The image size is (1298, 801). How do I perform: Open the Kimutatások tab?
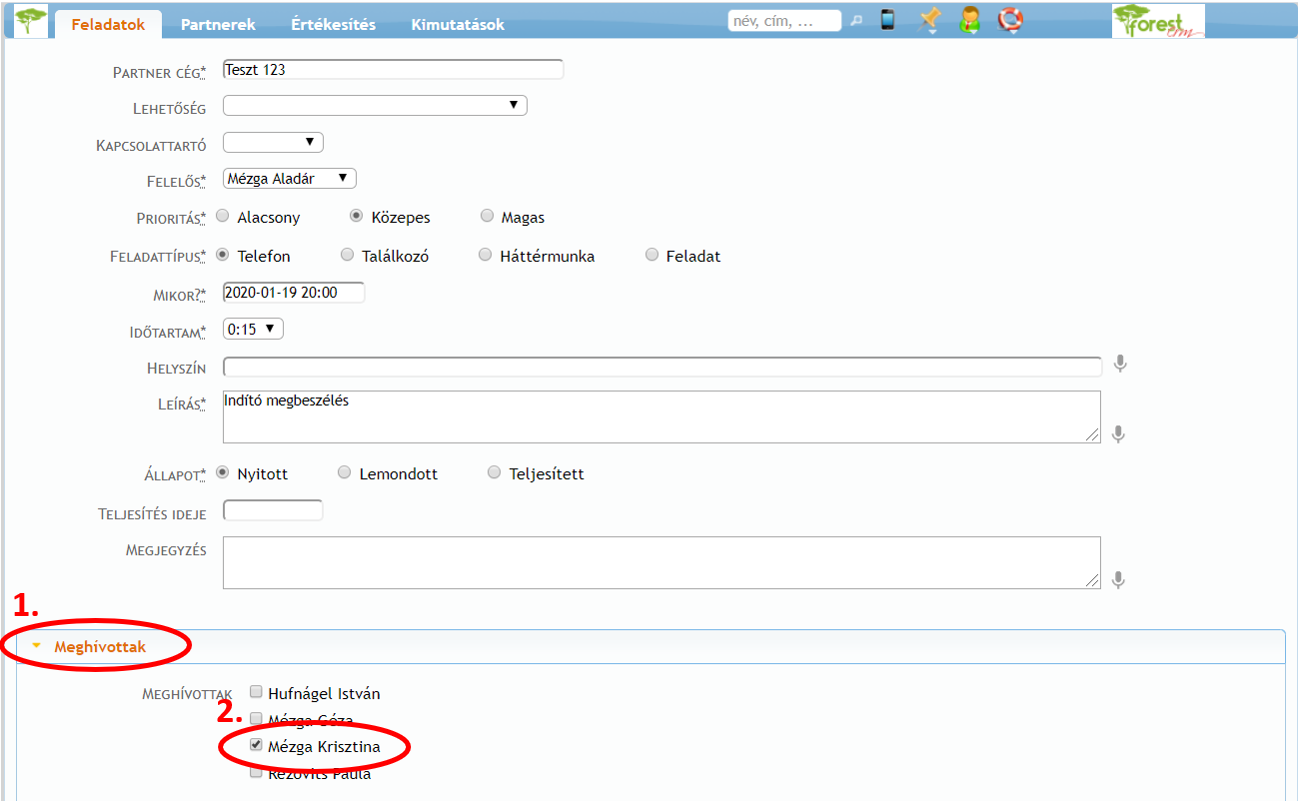coord(457,25)
